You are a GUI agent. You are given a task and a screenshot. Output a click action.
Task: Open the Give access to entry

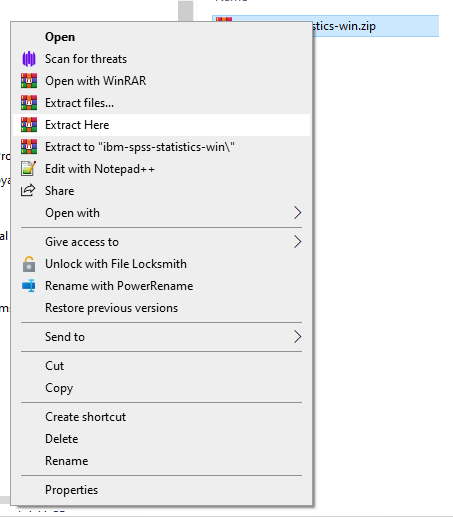tap(161, 242)
